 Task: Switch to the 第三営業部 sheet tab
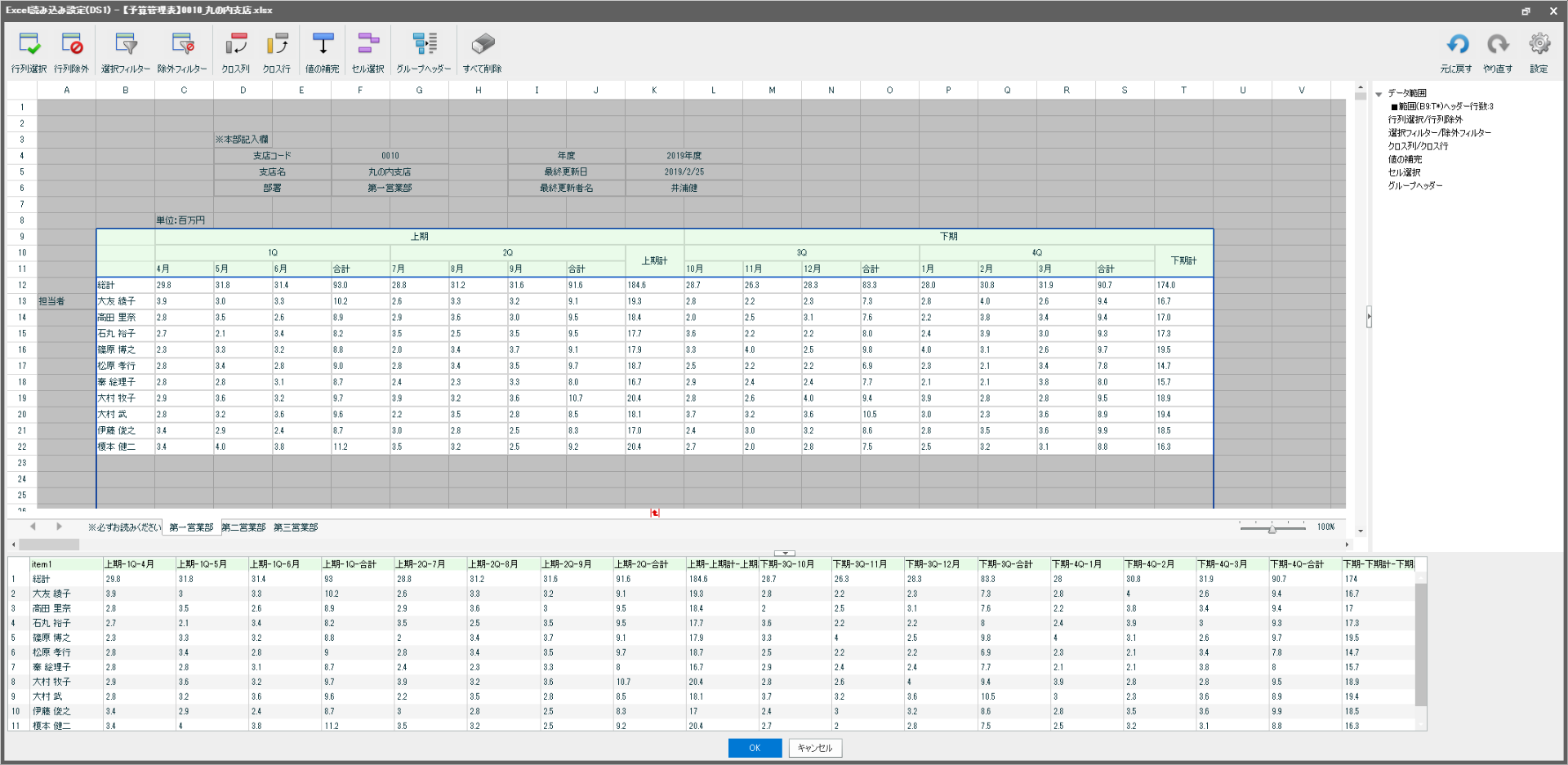coord(296,527)
